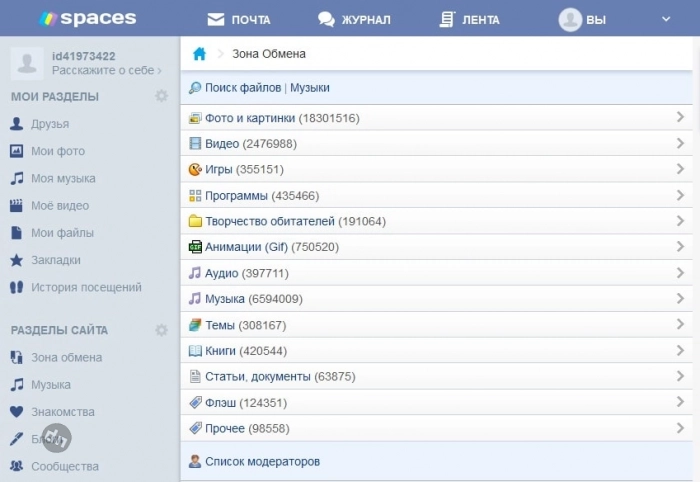Image resolution: width=700 pixels, height=482 pixels.
Task: Expand the user menu dropdown arrow
Action: 666,19
